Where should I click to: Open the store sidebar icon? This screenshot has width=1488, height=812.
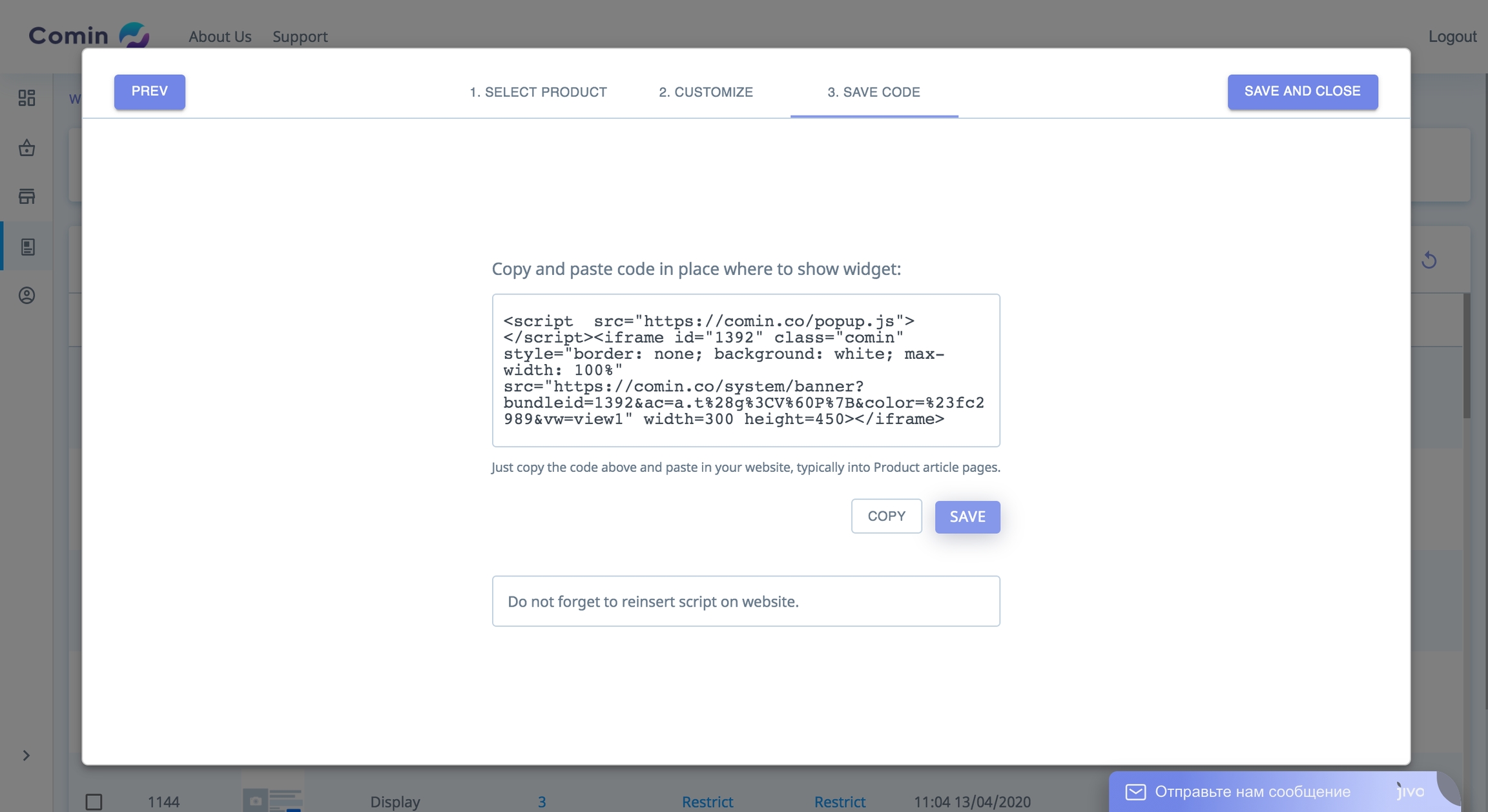click(x=26, y=196)
